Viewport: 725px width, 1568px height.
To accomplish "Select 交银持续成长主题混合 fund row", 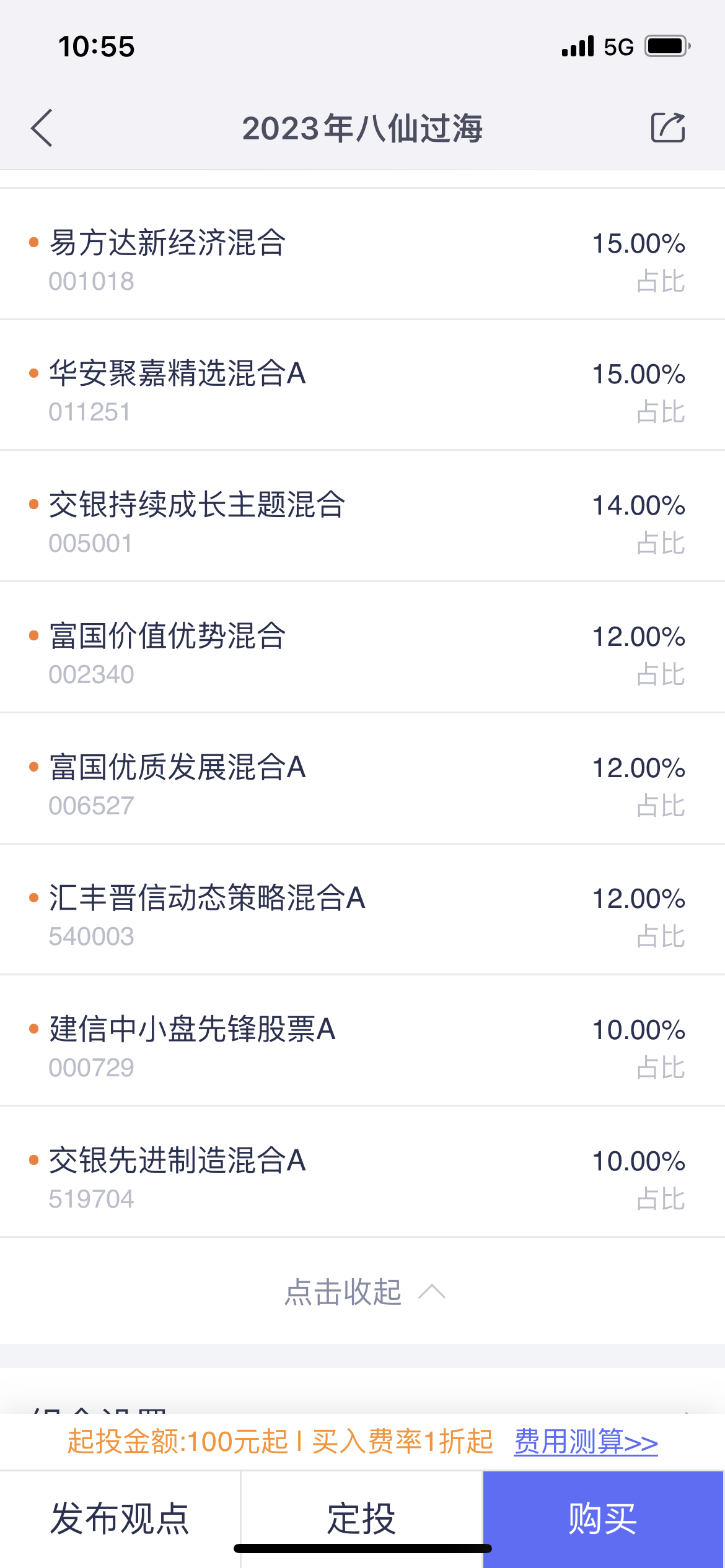I will (197, 505).
